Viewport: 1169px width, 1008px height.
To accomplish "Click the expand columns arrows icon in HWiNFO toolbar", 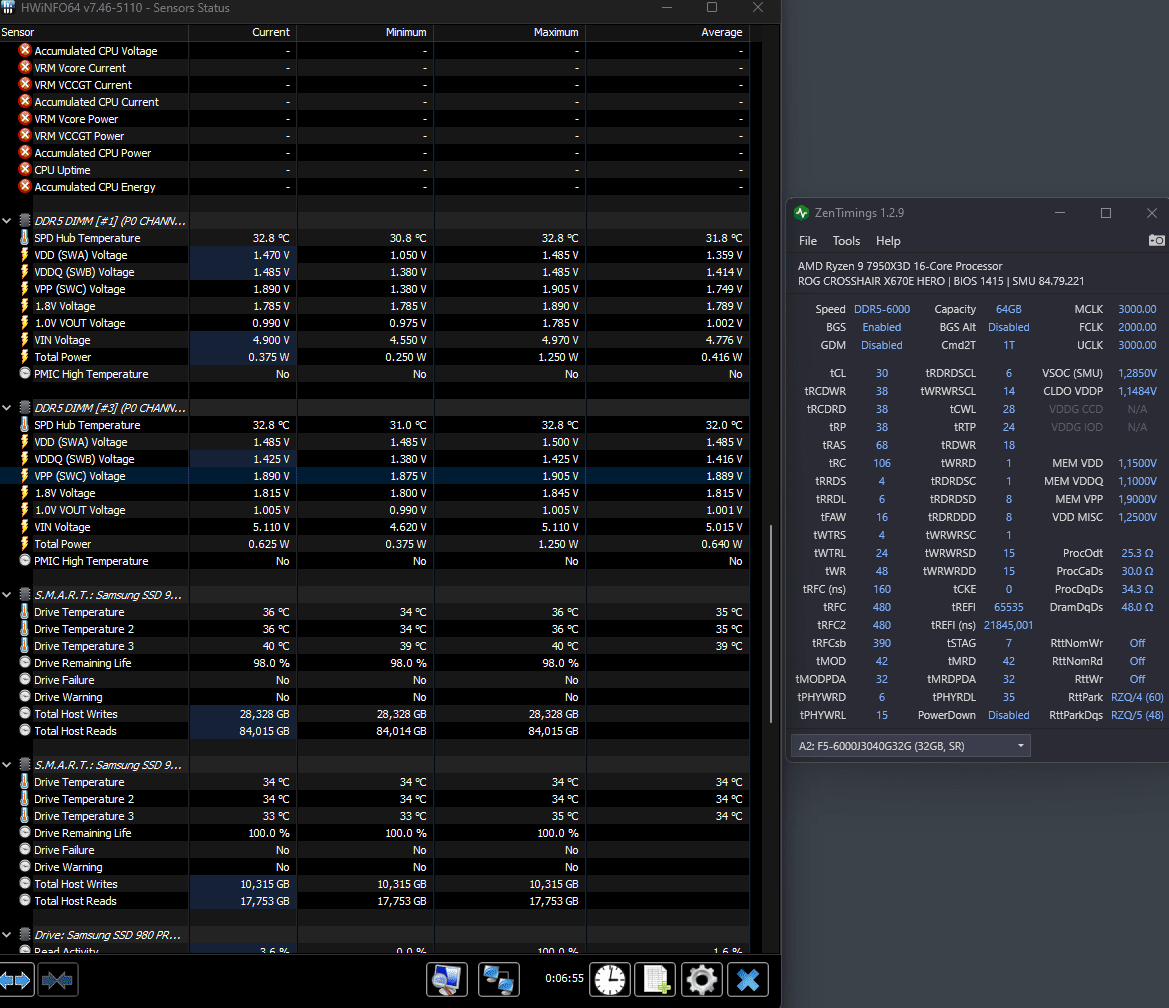I will 16,980.
